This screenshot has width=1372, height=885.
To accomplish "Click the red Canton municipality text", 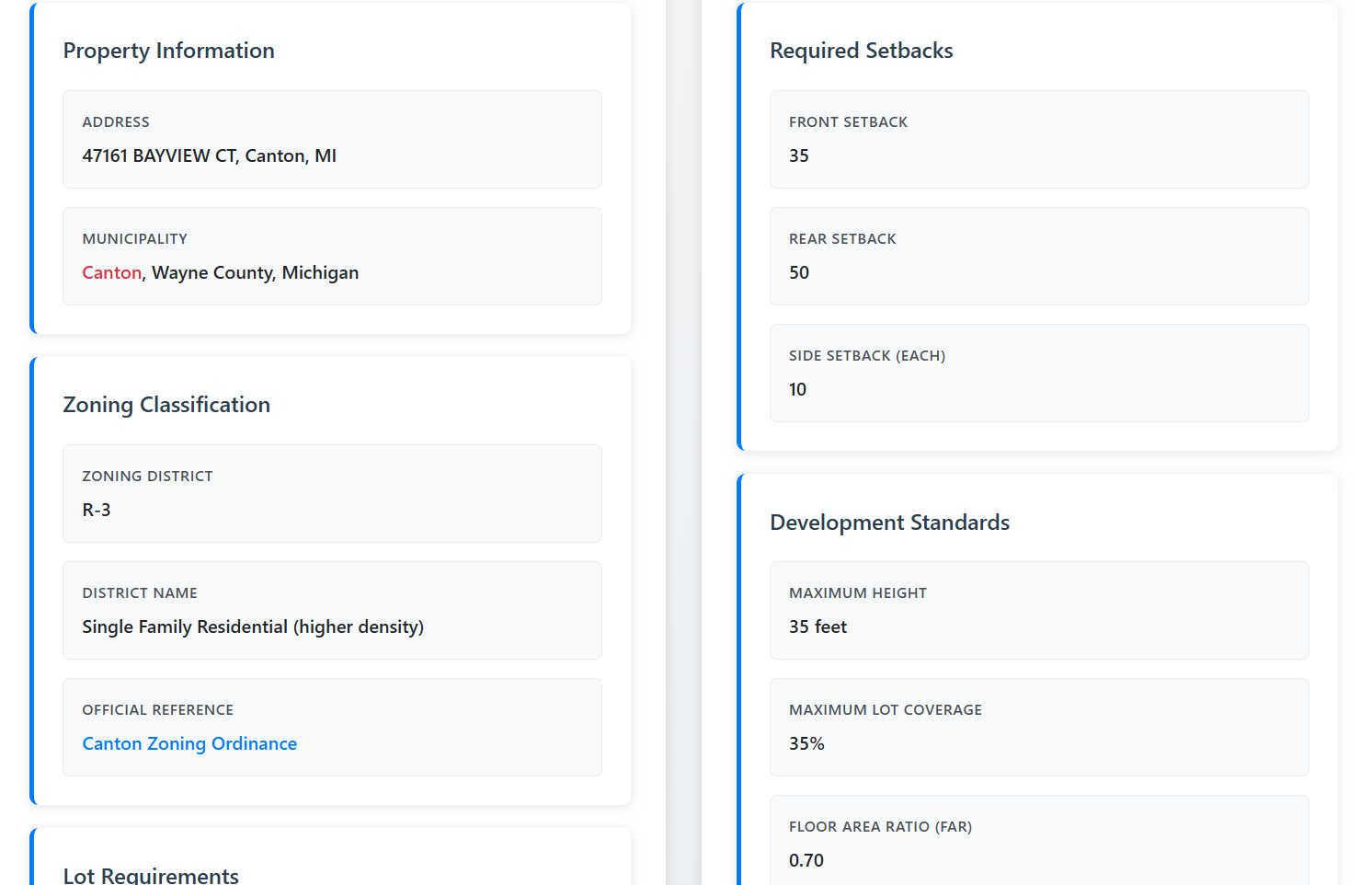I will click(x=112, y=272).
